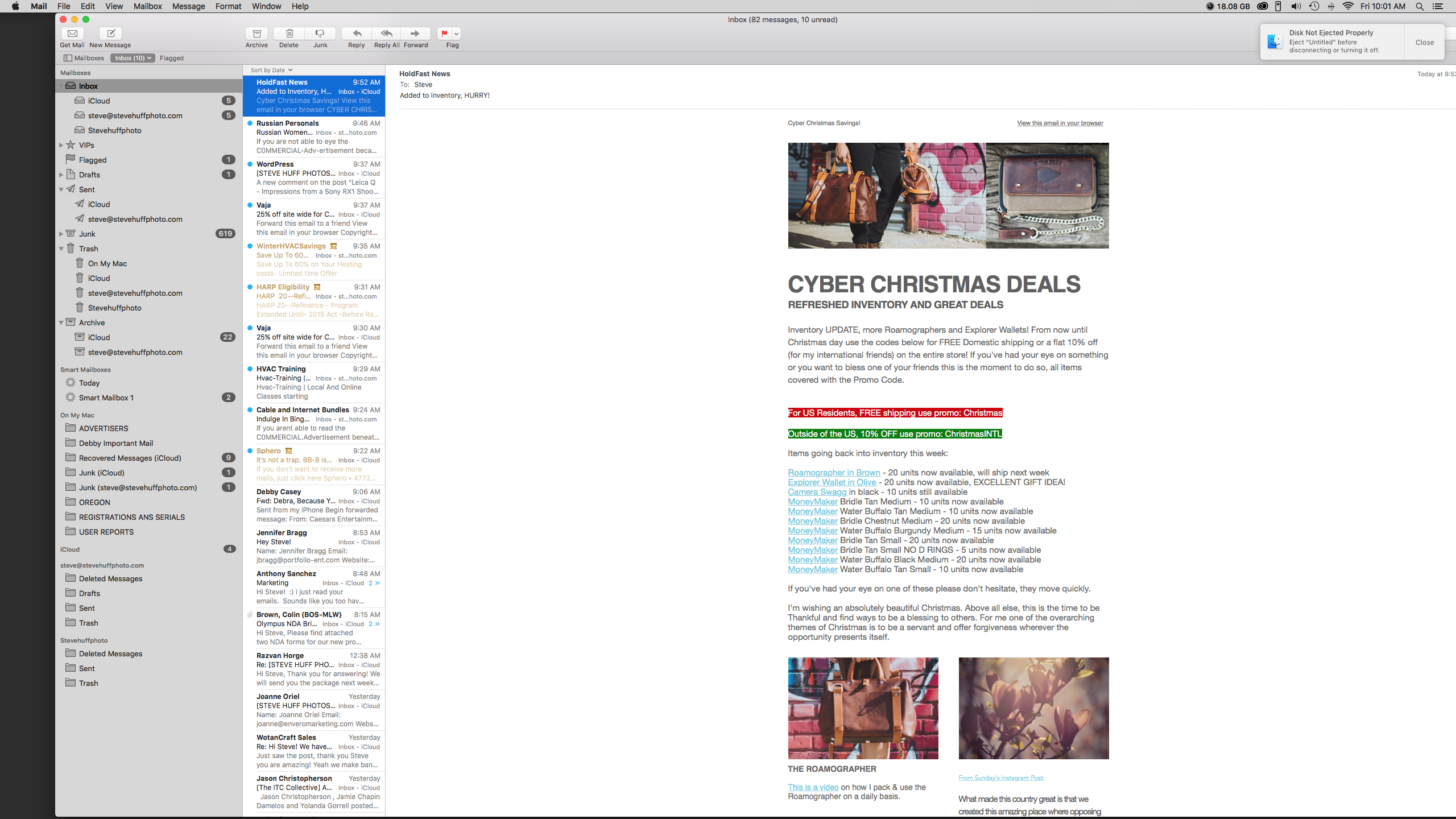Open the Today smart mailbox
The height and width of the screenshot is (819, 1456).
(x=149, y=383)
